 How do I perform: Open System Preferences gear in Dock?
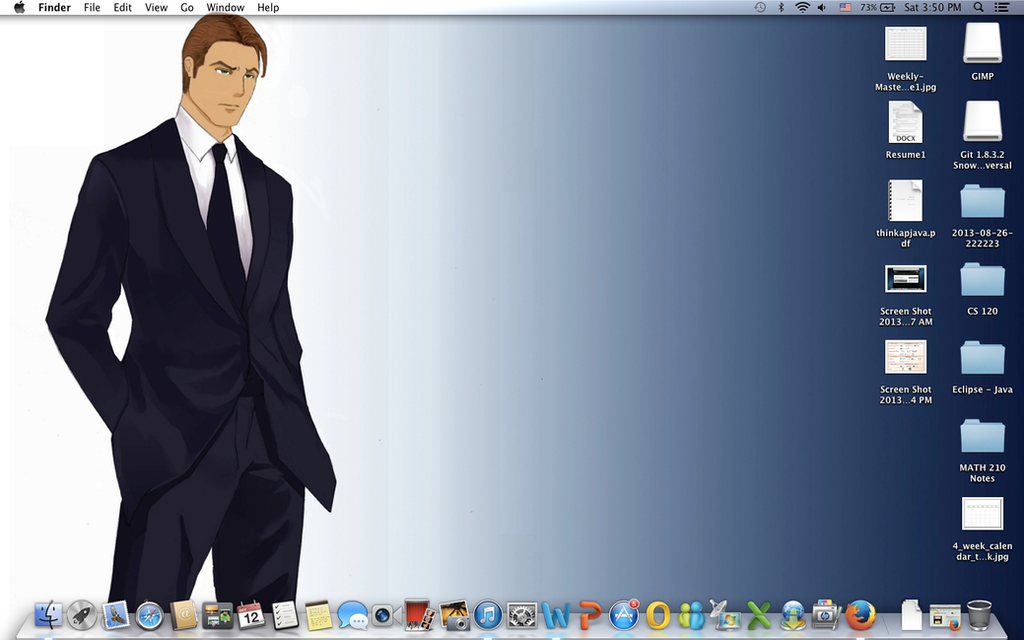coord(522,615)
